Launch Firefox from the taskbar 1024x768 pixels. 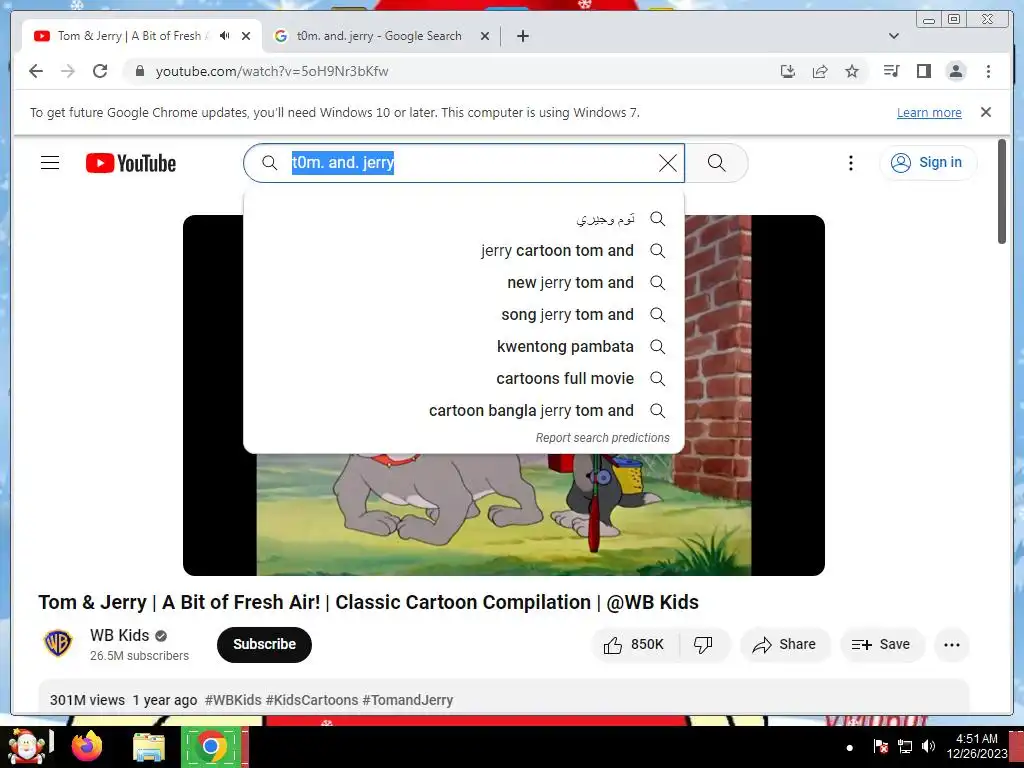click(87, 747)
